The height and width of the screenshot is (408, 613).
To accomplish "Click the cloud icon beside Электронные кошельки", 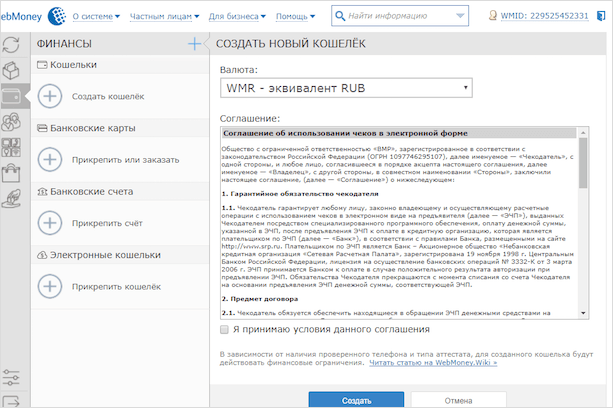I will (x=42, y=255).
